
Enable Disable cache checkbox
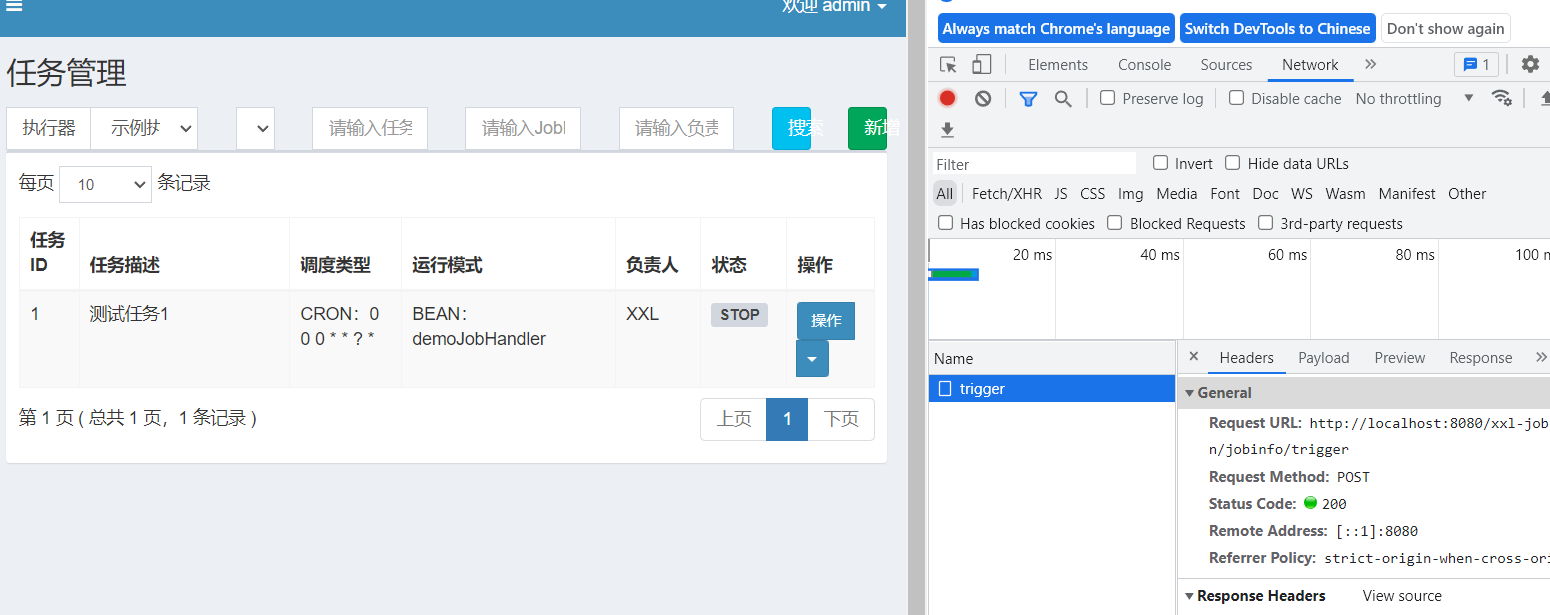point(1236,98)
